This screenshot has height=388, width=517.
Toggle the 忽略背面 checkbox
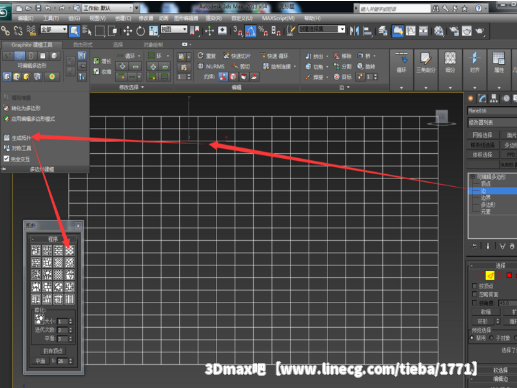475,294
